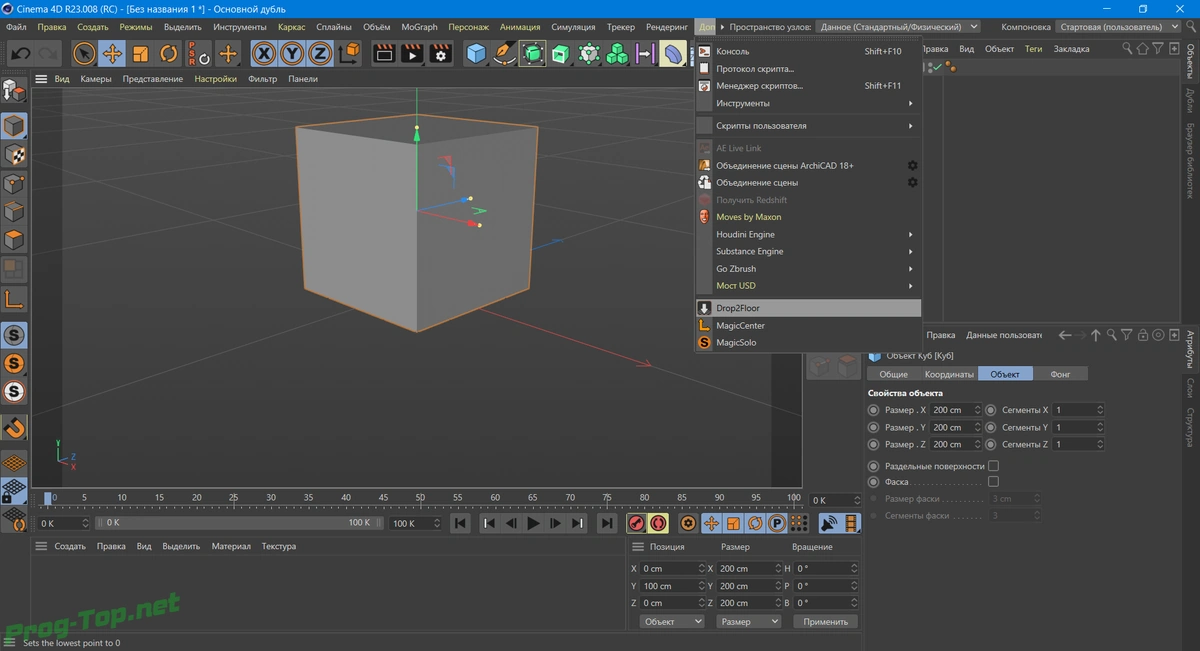Toggle animation dot for Размер . X
1200x651 pixels.
[x=874, y=410]
